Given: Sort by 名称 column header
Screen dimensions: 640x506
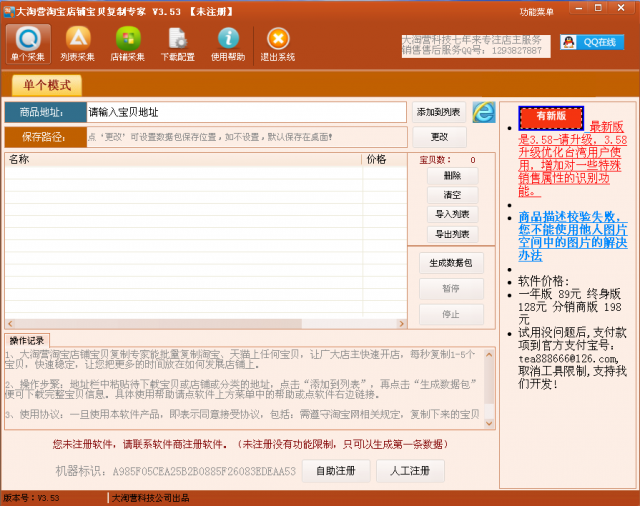Looking at the screenshot, I should point(183,160).
